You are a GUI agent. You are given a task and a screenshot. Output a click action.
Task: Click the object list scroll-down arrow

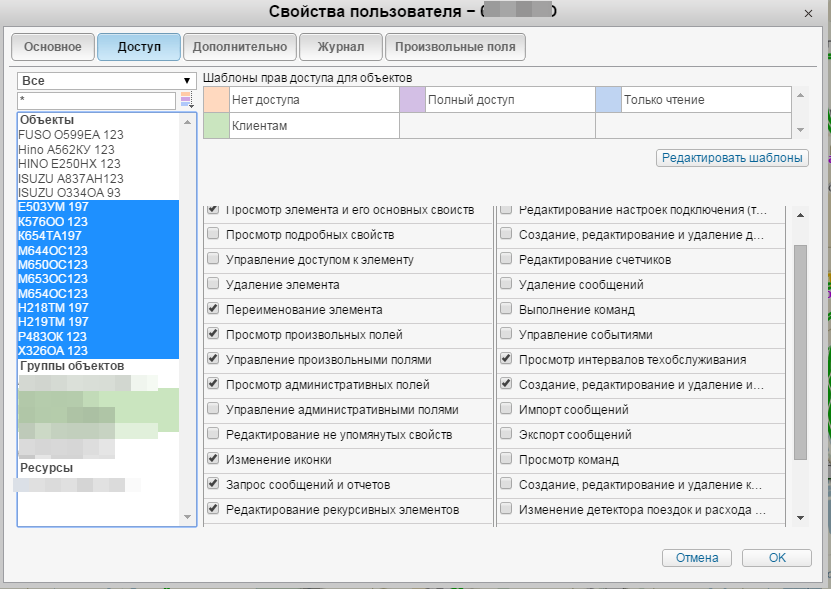click(x=188, y=516)
